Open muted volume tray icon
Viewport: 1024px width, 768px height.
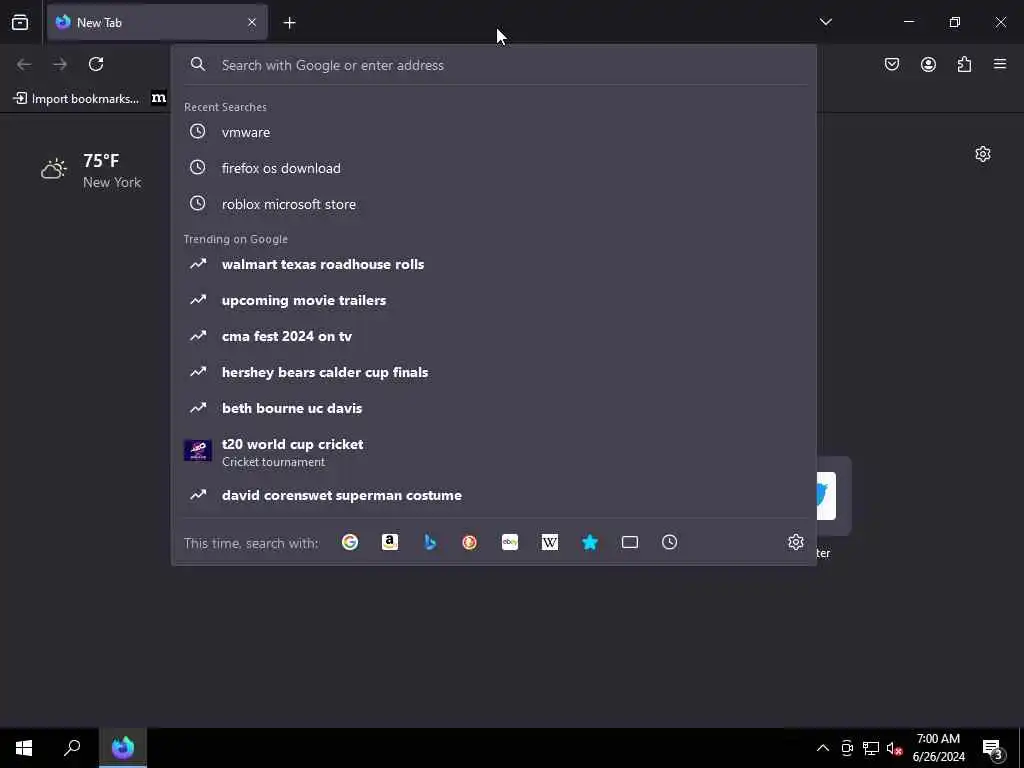pyautogui.click(x=894, y=748)
